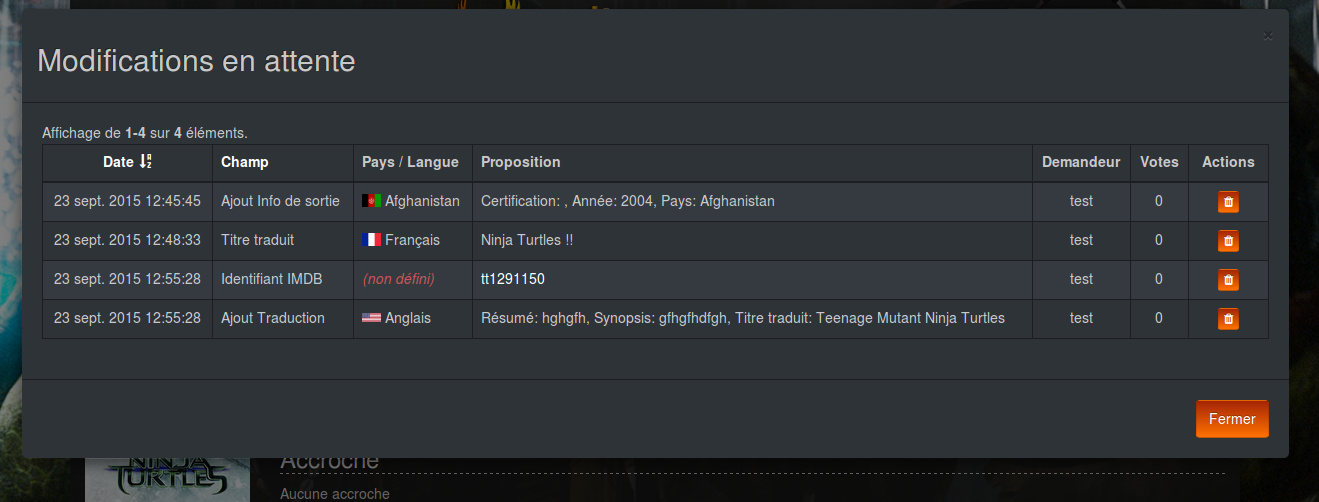Click the Demandeur column header
This screenshot has height=502, width=1319.
[1081, 162]
